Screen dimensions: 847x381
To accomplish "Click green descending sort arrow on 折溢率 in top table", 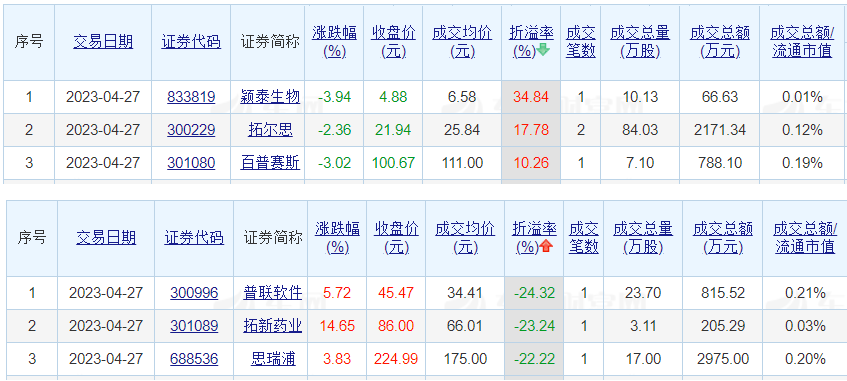I will [x=543, y=51].
